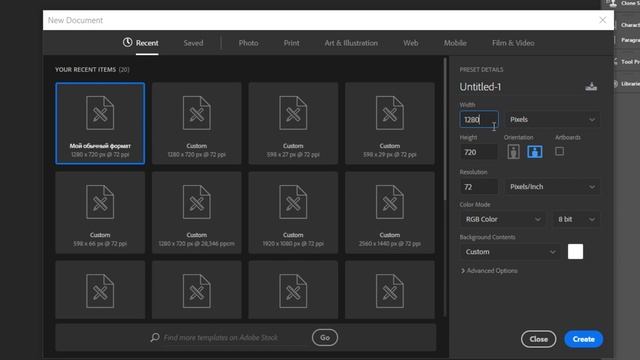
Task: Click the white background color swatch
Action: tap(576, 251)
